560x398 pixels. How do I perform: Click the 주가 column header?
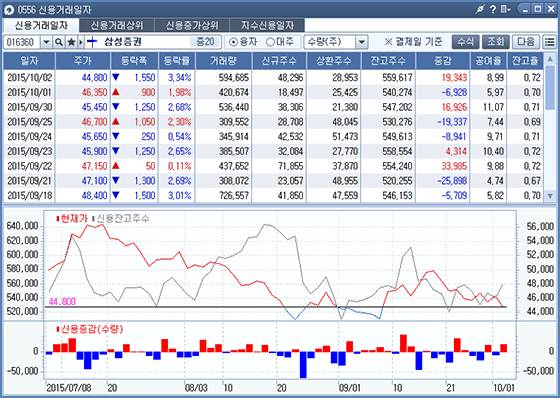click(83, 61)
